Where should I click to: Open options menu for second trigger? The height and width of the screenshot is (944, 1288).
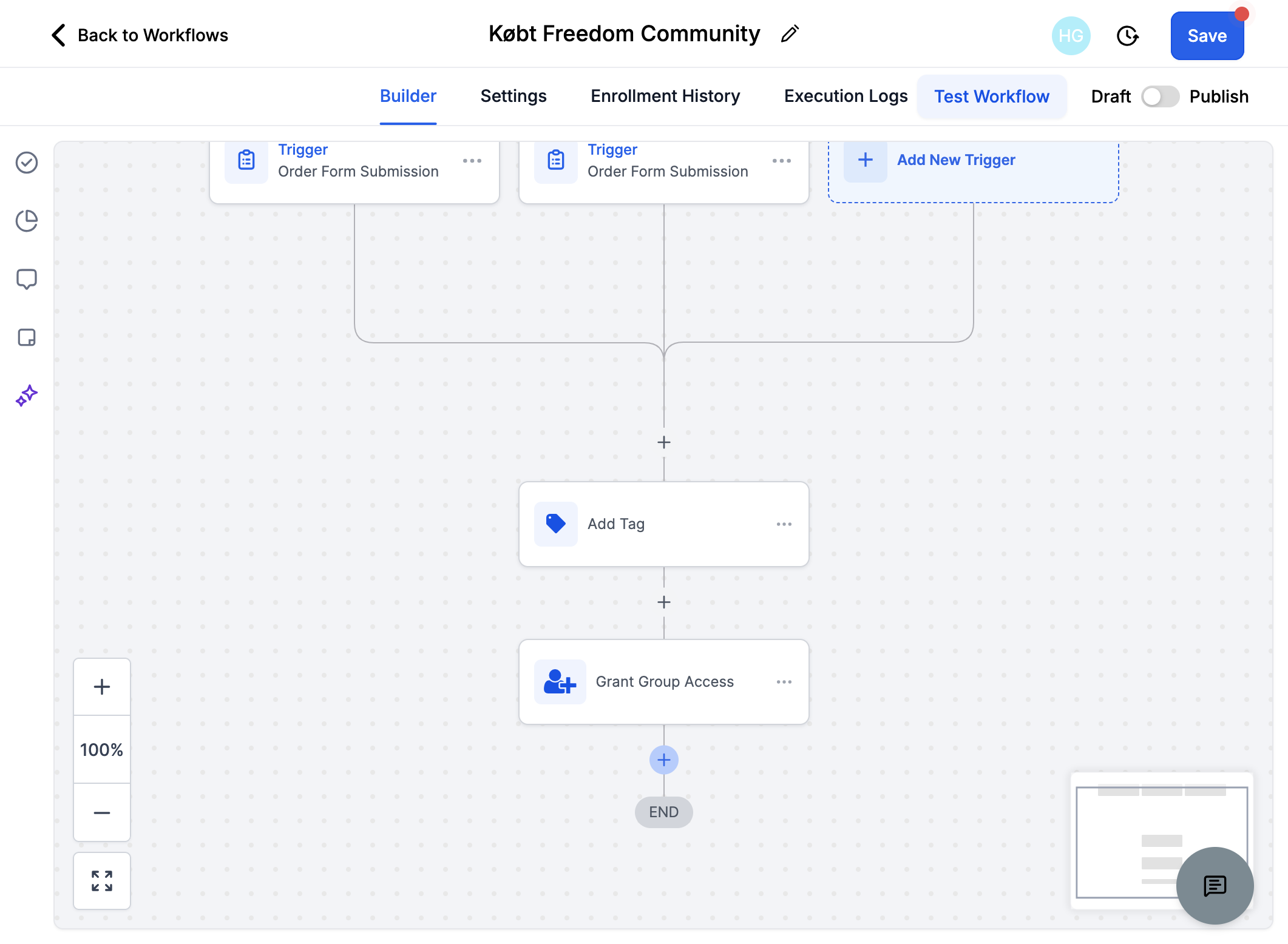coord(782,161)
